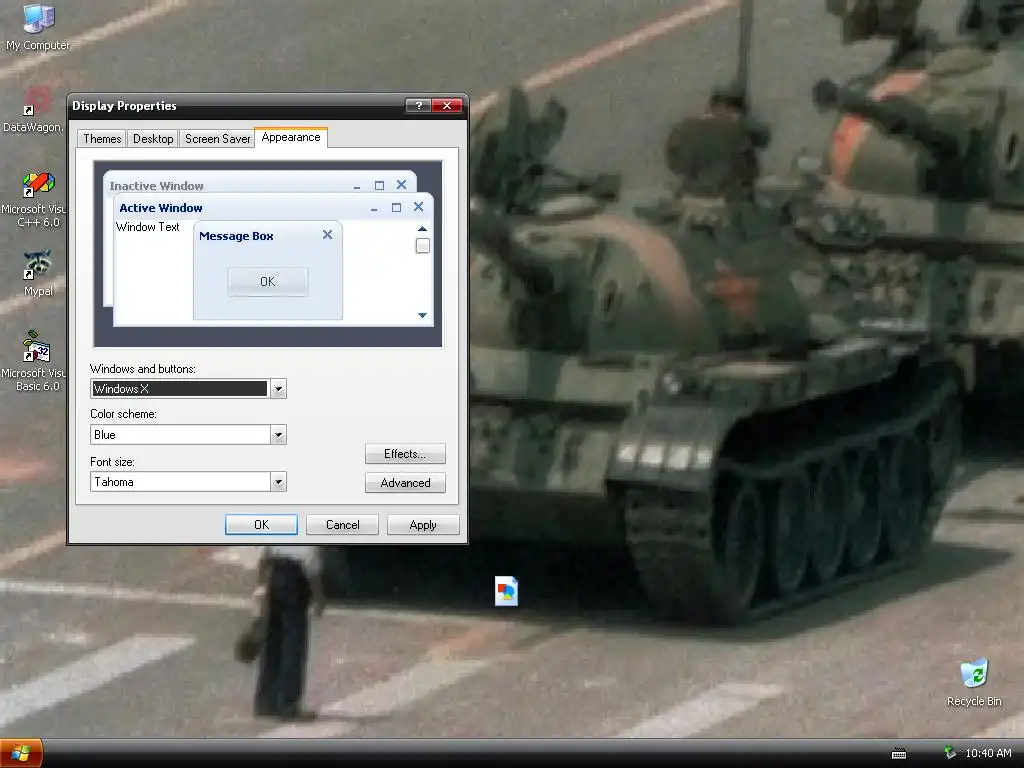The image size is (1024, 768).
Task: Expand the Color scheme dropdown
Action: point(278,435)
